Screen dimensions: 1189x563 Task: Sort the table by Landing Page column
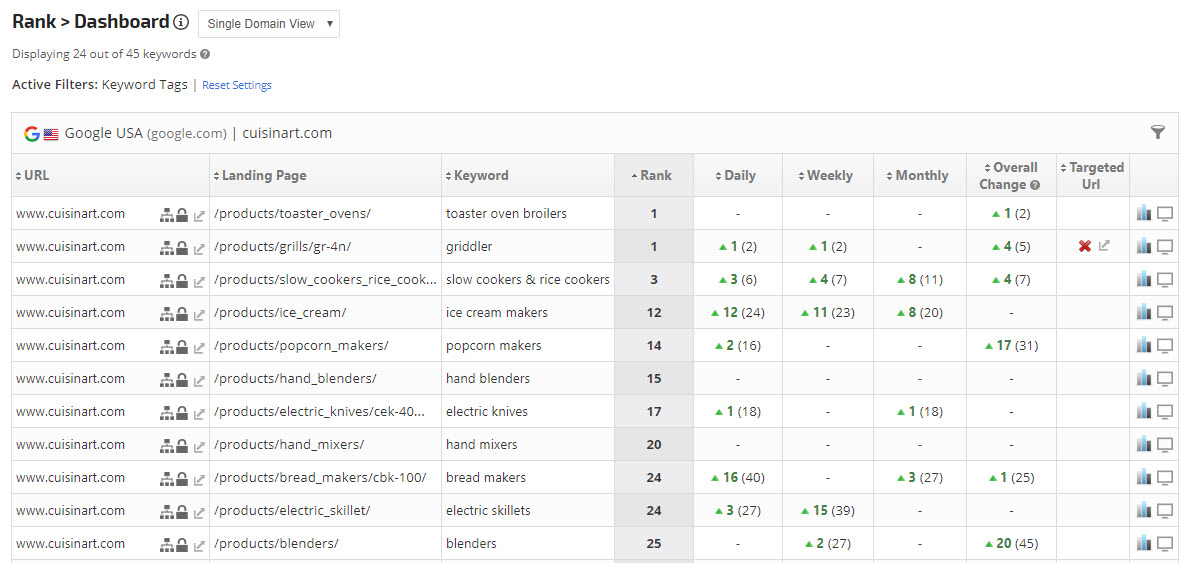pos(260,175)
